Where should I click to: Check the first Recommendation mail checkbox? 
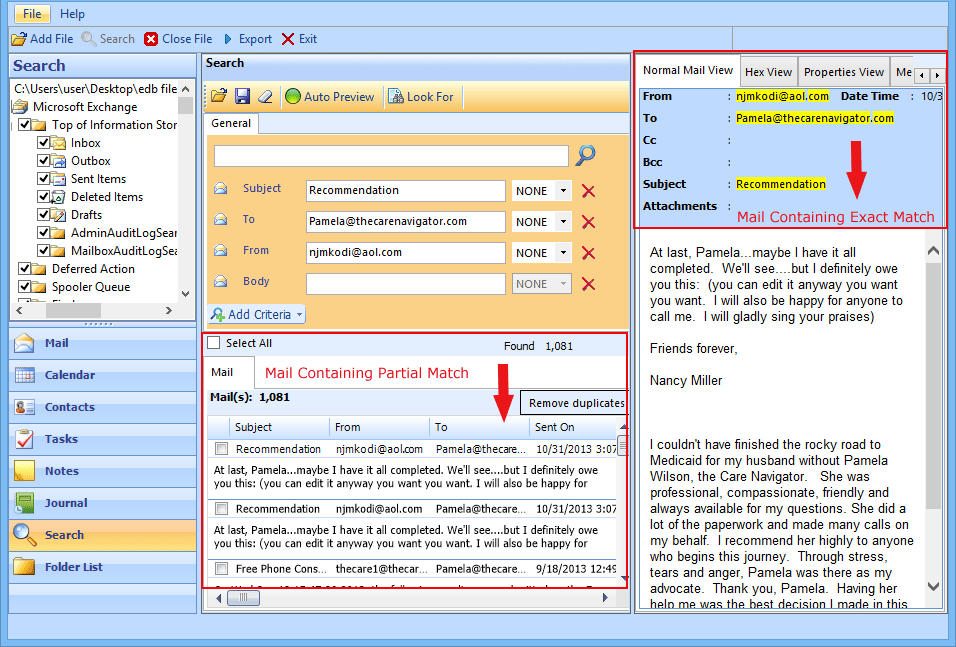tap(222, 449)
